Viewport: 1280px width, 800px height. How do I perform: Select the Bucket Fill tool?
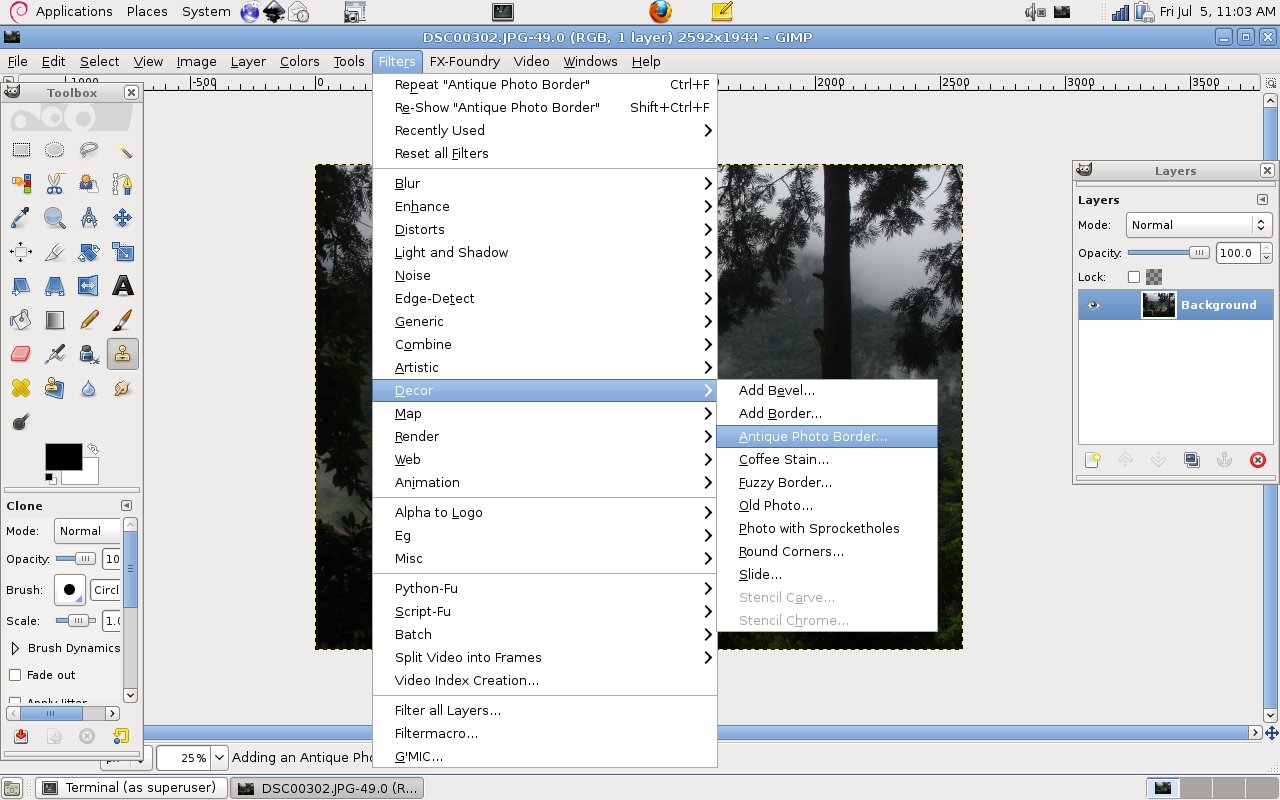coord(20,320)
